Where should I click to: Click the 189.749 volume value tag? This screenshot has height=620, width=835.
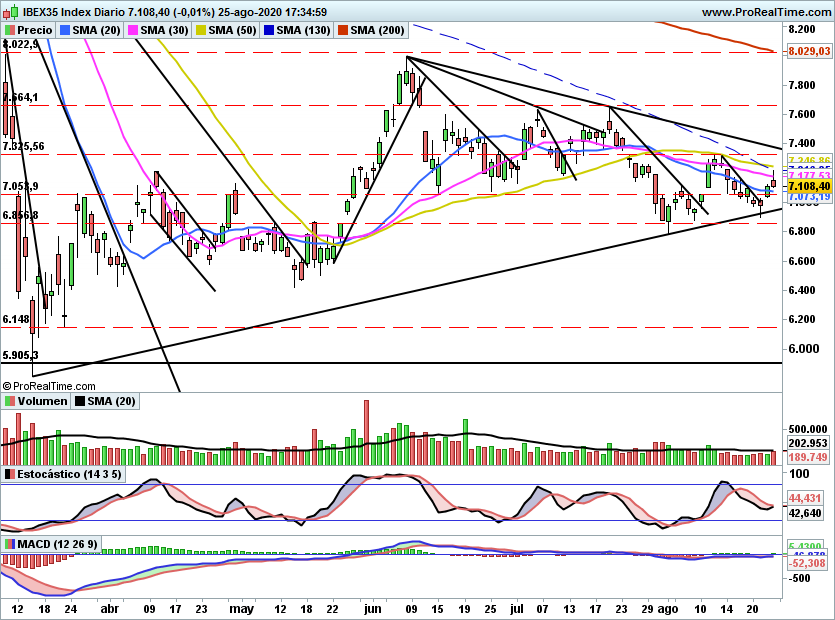point(808,457)
